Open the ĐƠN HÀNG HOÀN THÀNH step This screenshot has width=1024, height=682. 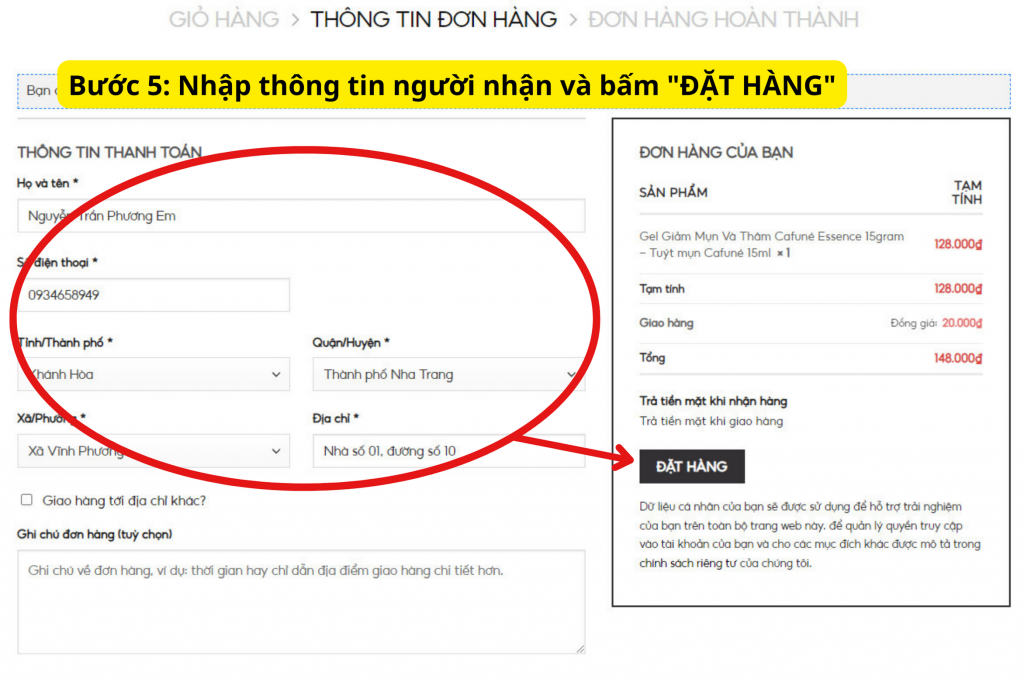tap(722, 19)
